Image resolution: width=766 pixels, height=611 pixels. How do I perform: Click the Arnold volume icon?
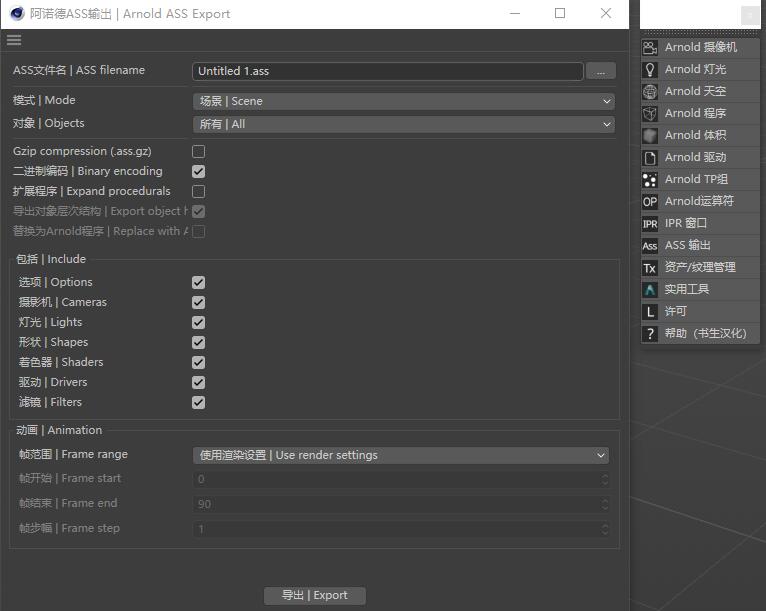(650, 135)
